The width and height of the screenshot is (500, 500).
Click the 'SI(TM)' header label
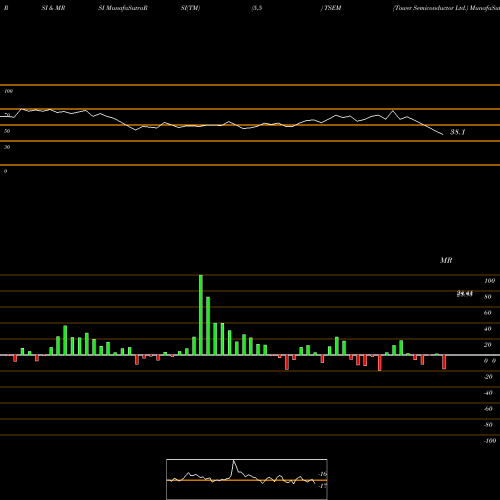pyautogui.click(x=190, y=8)
